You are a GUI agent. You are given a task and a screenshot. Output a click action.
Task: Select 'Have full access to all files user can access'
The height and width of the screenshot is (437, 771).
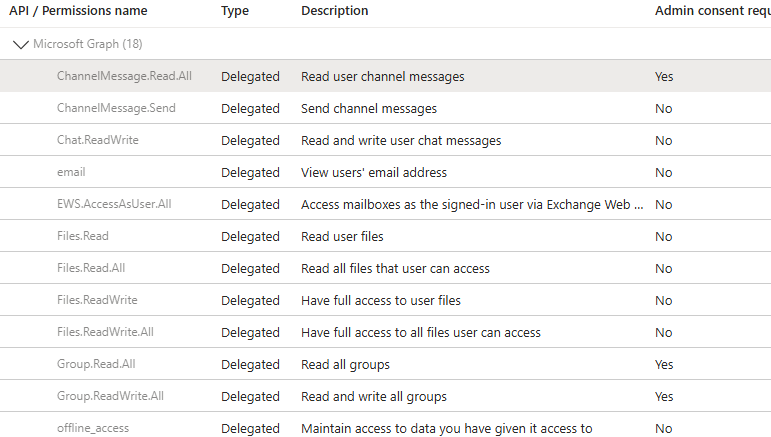(x=421, y=332)
